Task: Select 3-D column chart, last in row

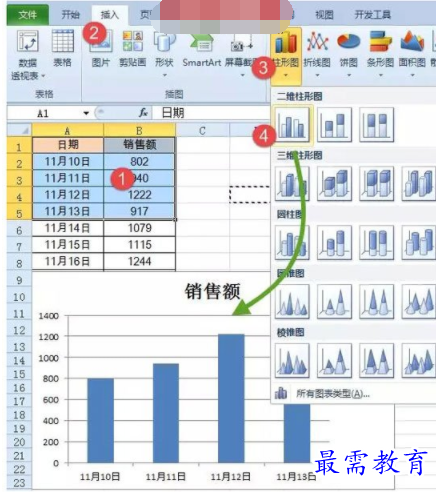Action: coord(419,184)
